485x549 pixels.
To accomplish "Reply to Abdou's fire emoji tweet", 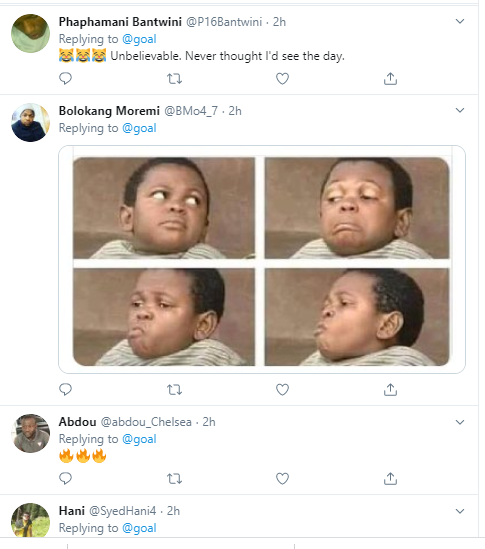I will point(65,478).
